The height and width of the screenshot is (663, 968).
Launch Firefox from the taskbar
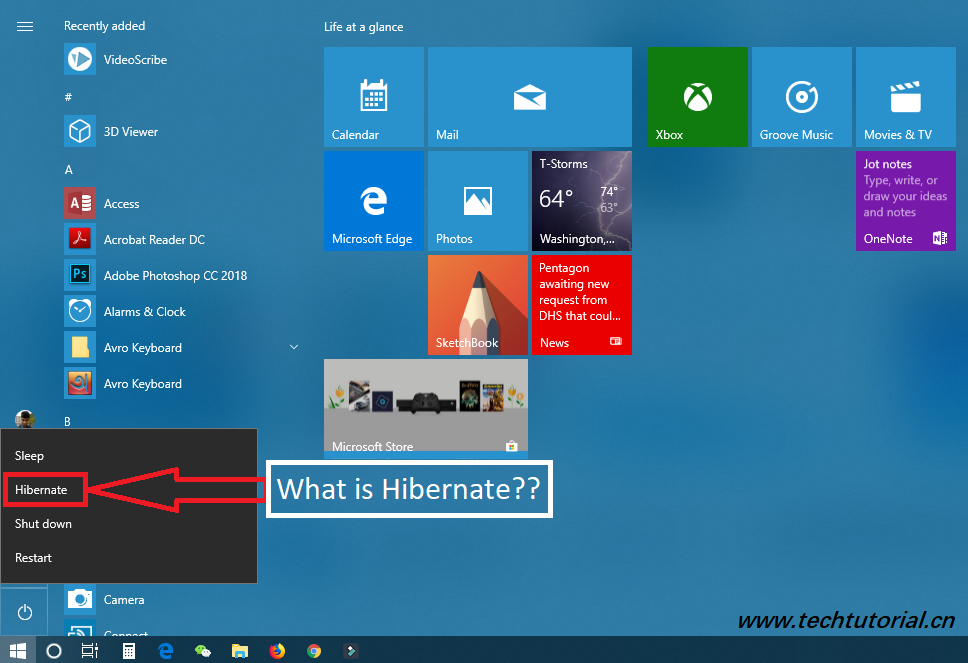[x=277, y=650]
